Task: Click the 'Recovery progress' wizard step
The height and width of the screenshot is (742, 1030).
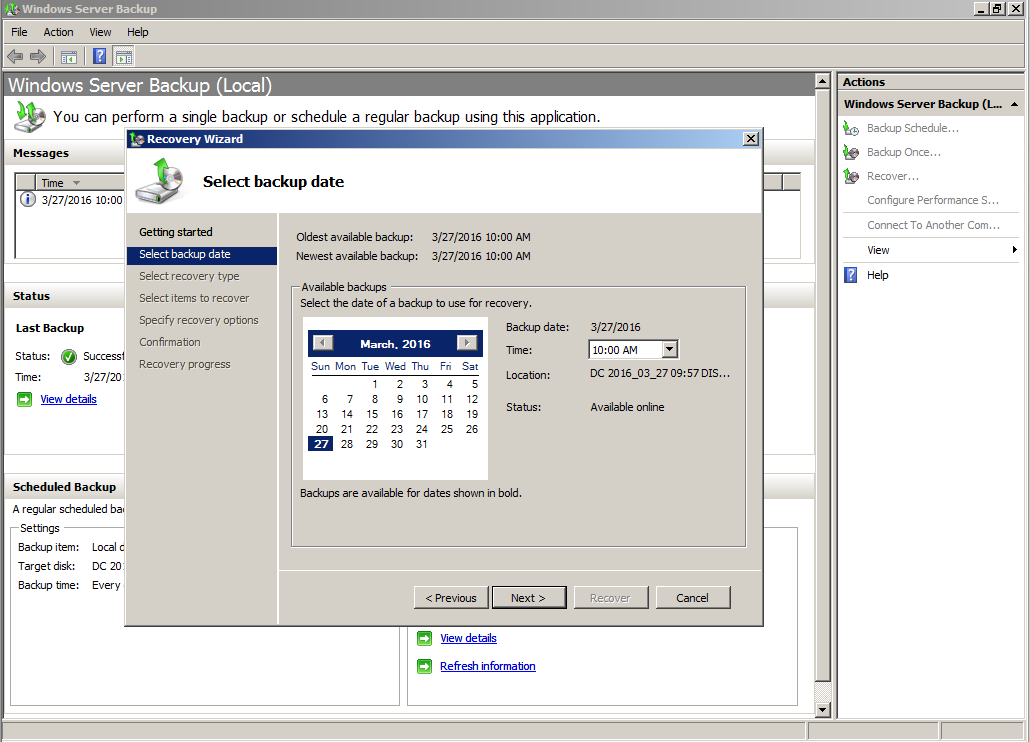Action: click(185, 364)
